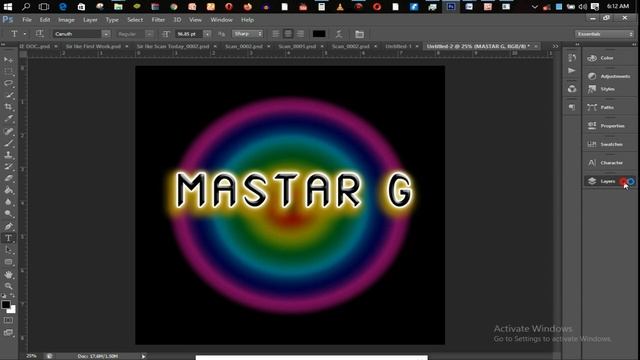This screenshot has width=640, height=360.
Task: Open the Windows Start menu
Action: pos(8,7)
